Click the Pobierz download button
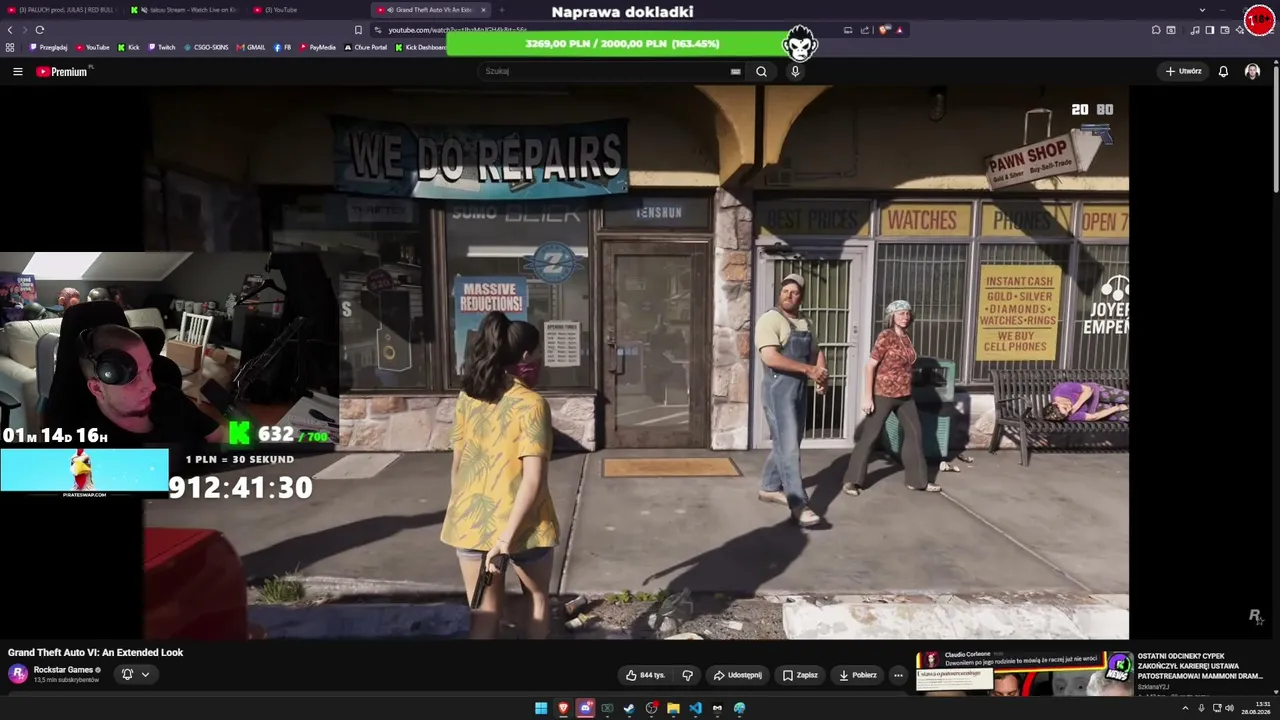 pyautogui.click(x=858, y=675)
